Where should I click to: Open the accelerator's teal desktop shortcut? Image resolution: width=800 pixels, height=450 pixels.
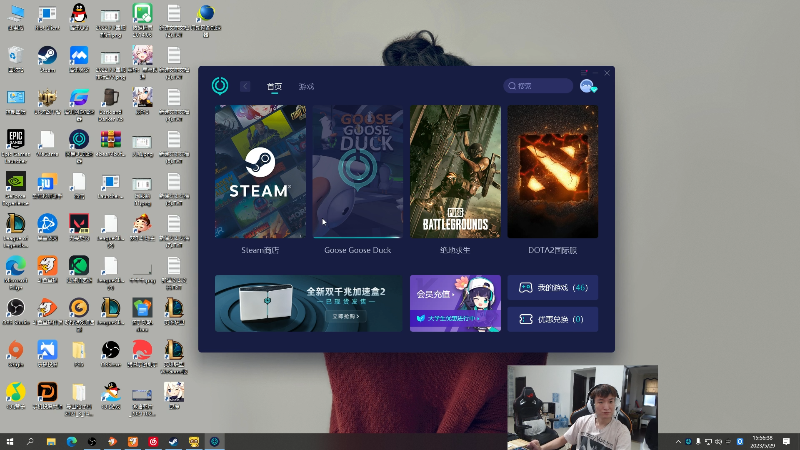(79, 146)
